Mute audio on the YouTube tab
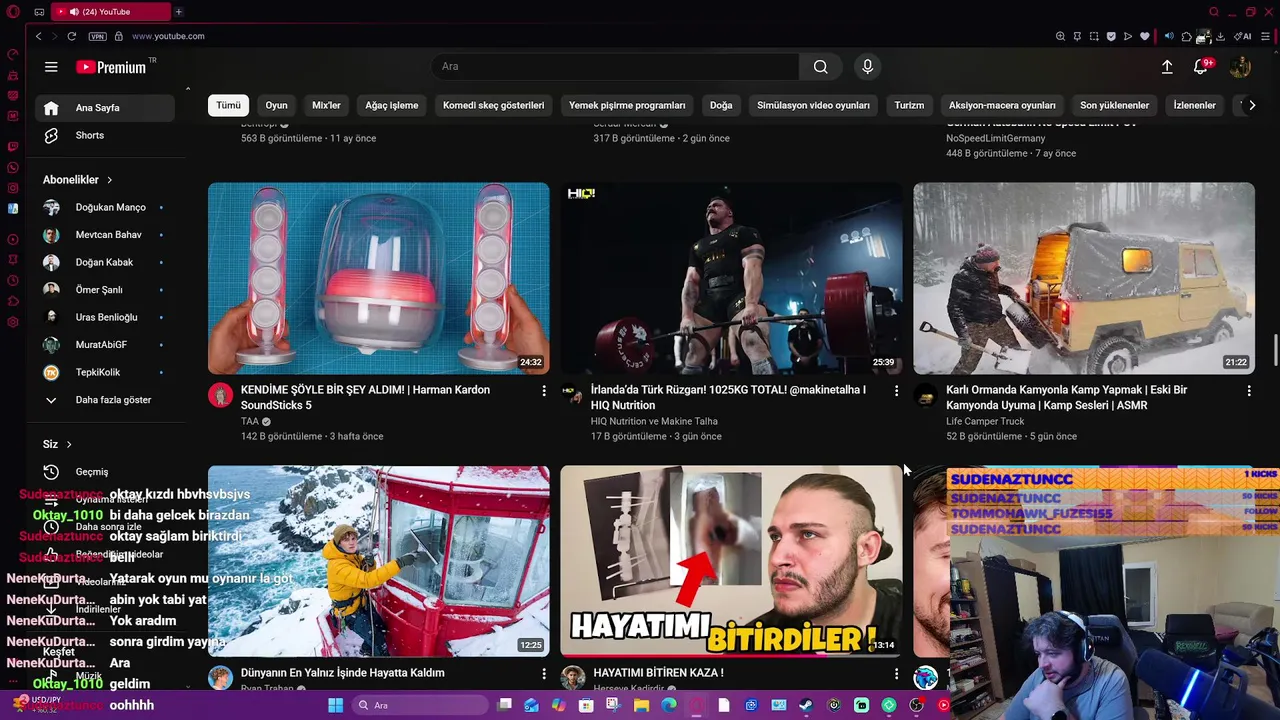The image size is (1280, 720). [74, 12]
